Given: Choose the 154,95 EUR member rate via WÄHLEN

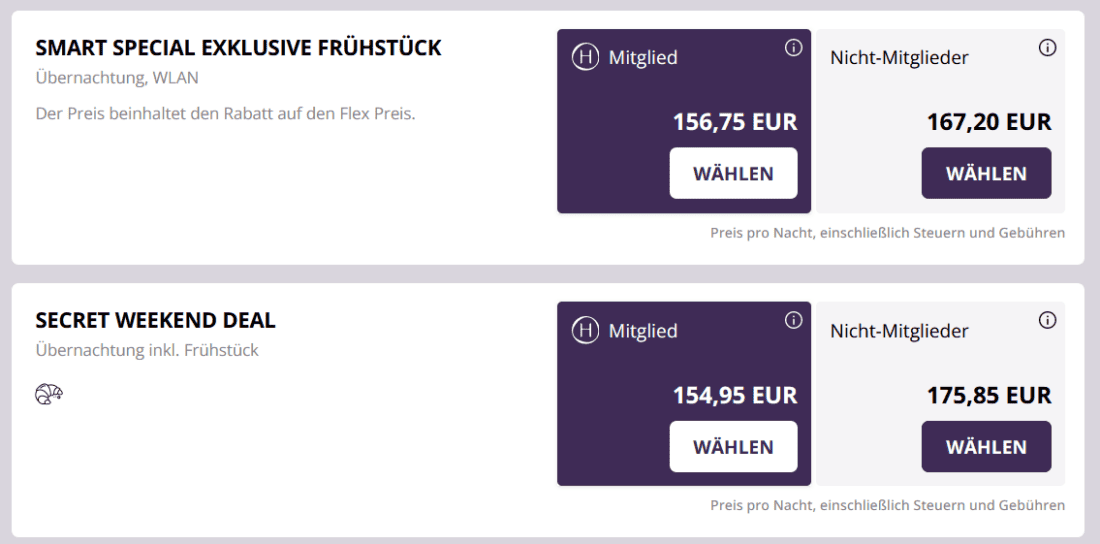Looking at the screenshot, I should pyautogui.click(x=733, y=446).
